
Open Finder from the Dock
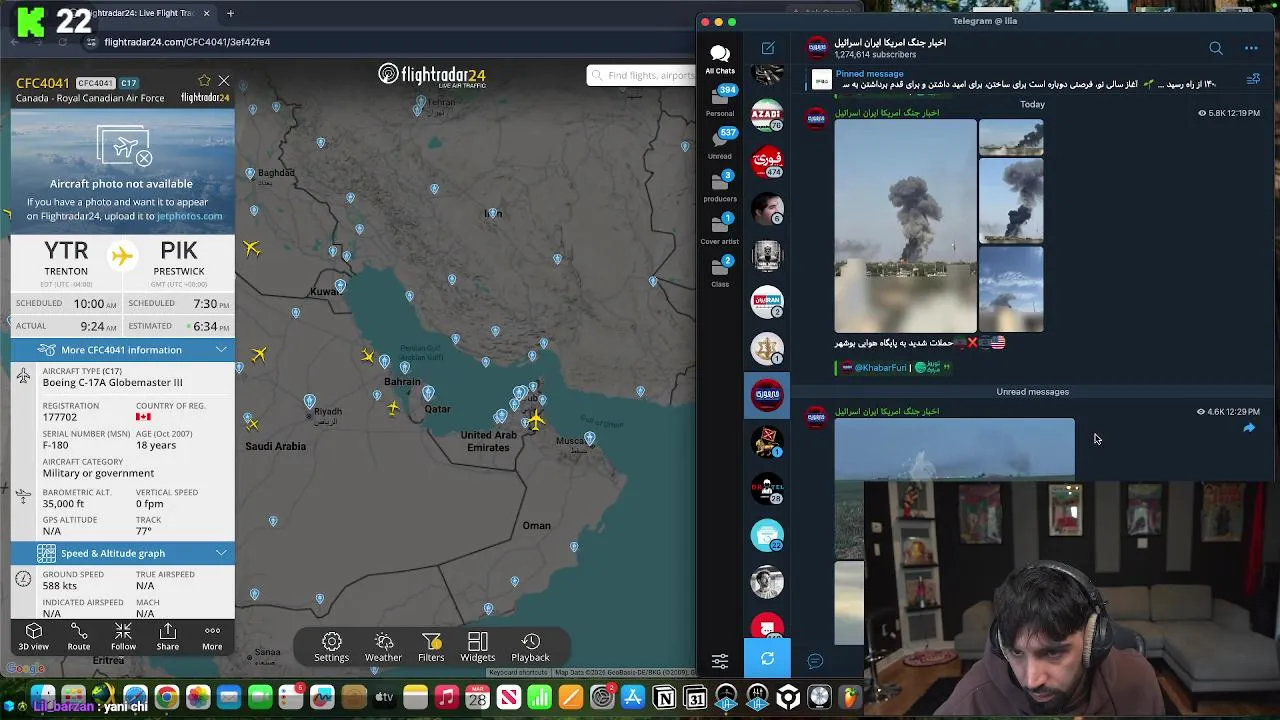[42, 696]
